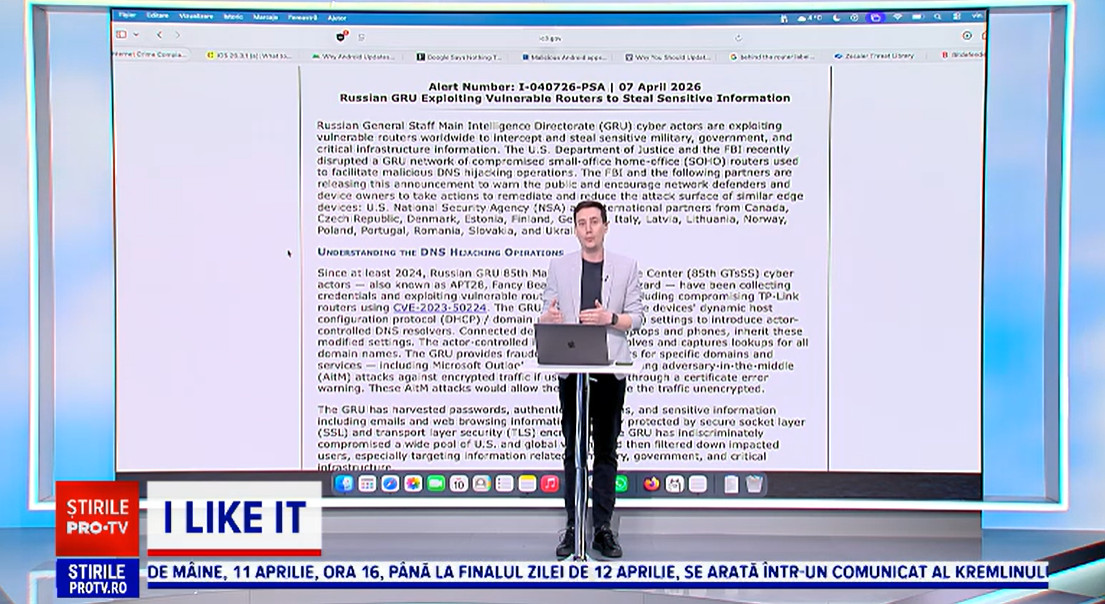The image size is (1105, 604).
Task: Open Launchpad from the dock
Action: [x=367, y=484]
